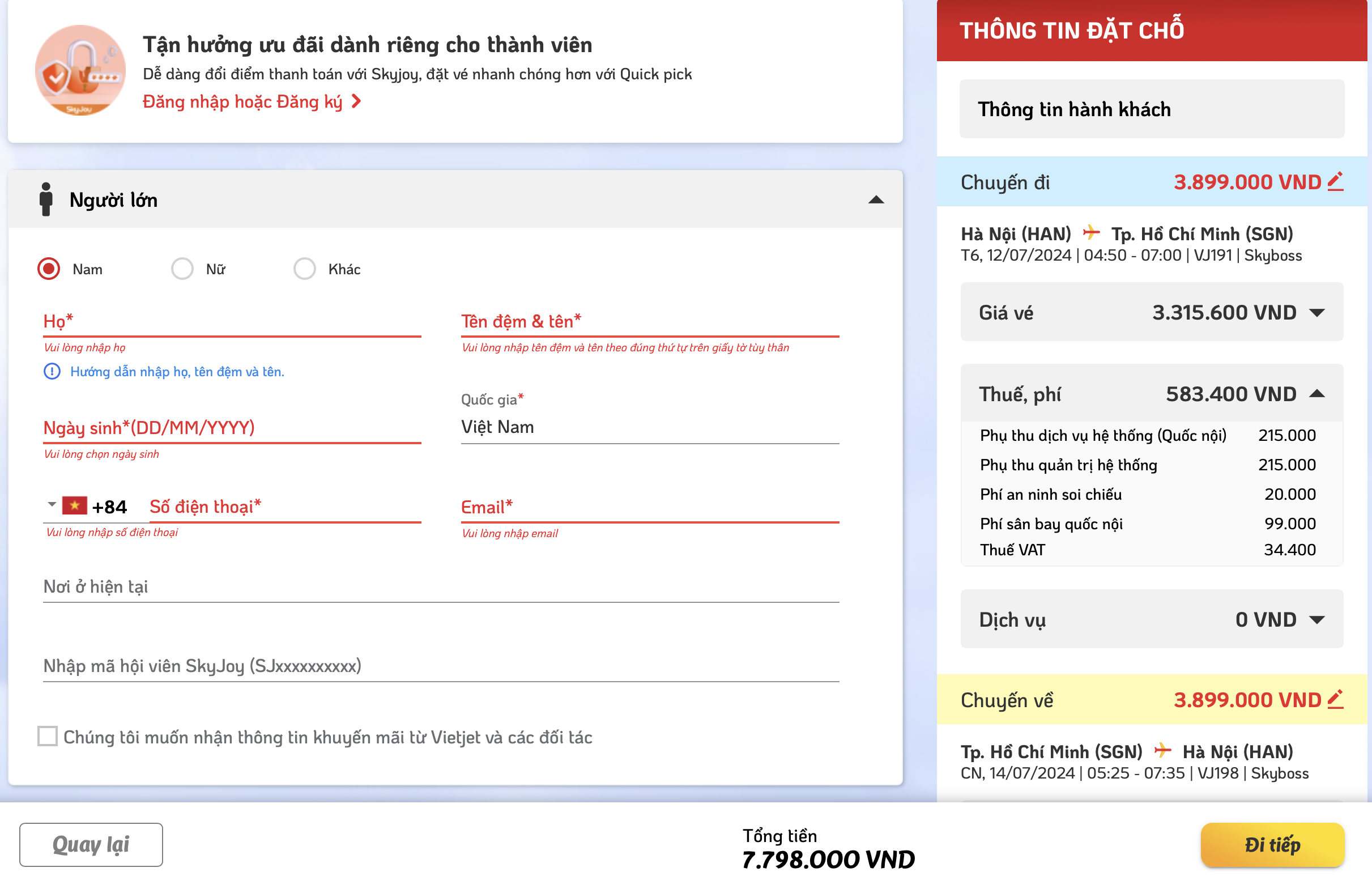Open Hướng dẫn nhập họ, tên link
Image resolution: width=1372 pixels, height=893 pixels.
tap(177, 372)
